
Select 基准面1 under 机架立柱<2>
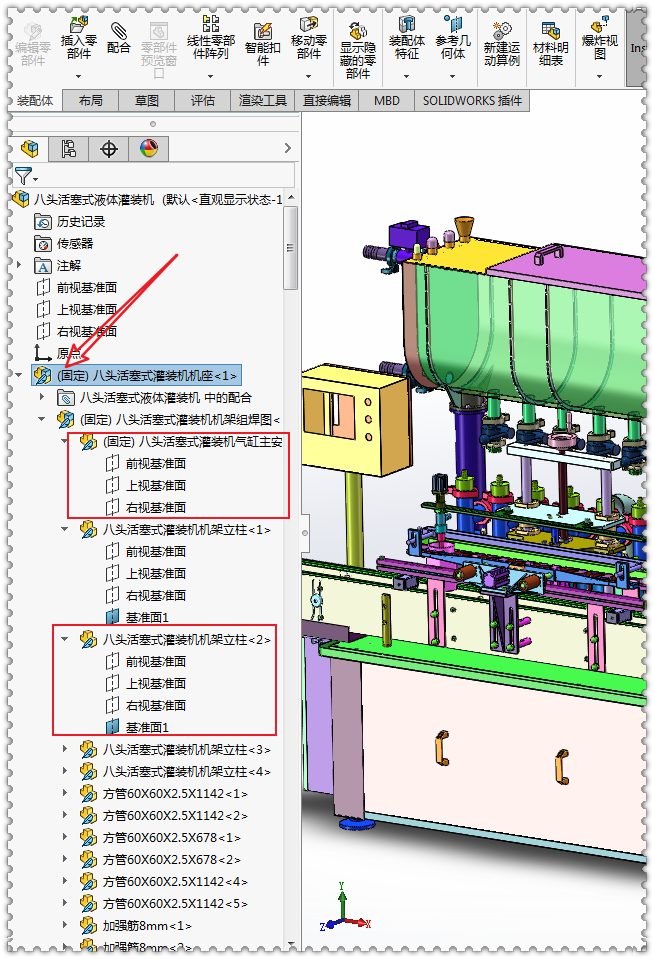coord(146,727)
